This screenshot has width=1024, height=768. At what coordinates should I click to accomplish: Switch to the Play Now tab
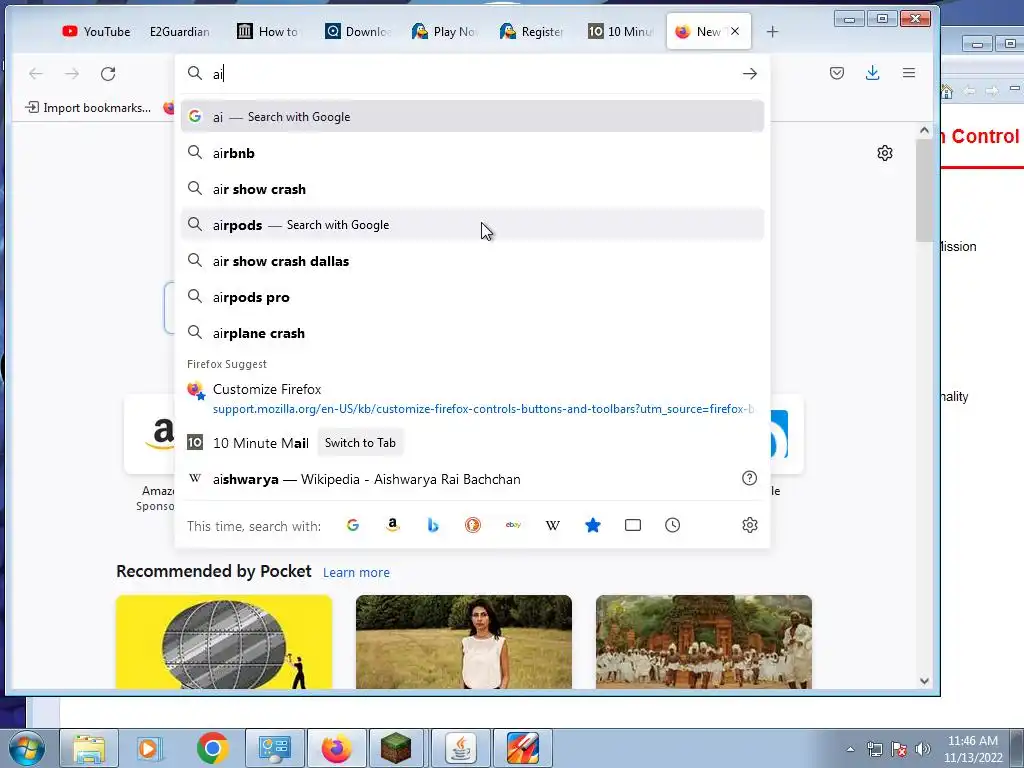tap(445, 31)
